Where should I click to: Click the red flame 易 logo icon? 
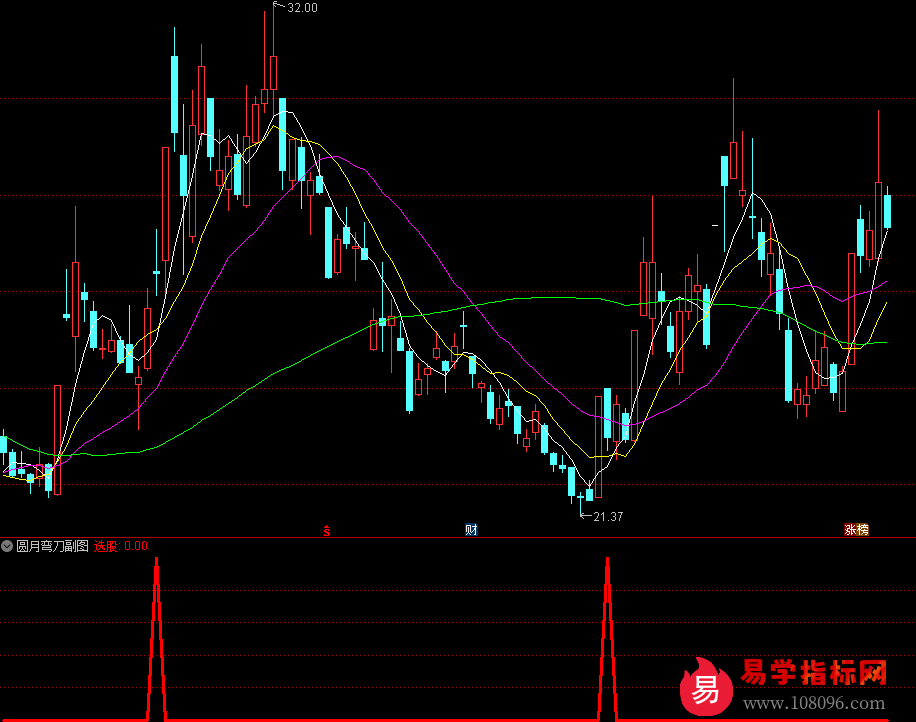(x=706, y=685)
